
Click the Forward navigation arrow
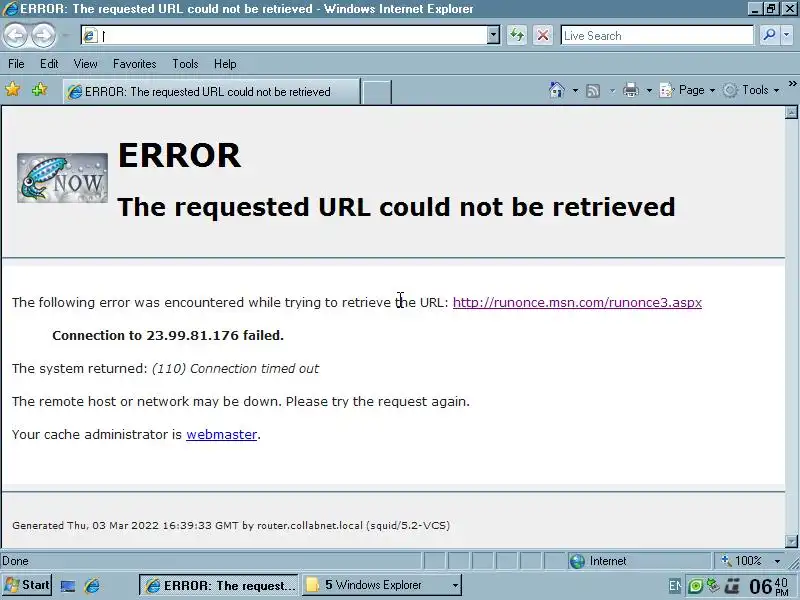(43, 35)
